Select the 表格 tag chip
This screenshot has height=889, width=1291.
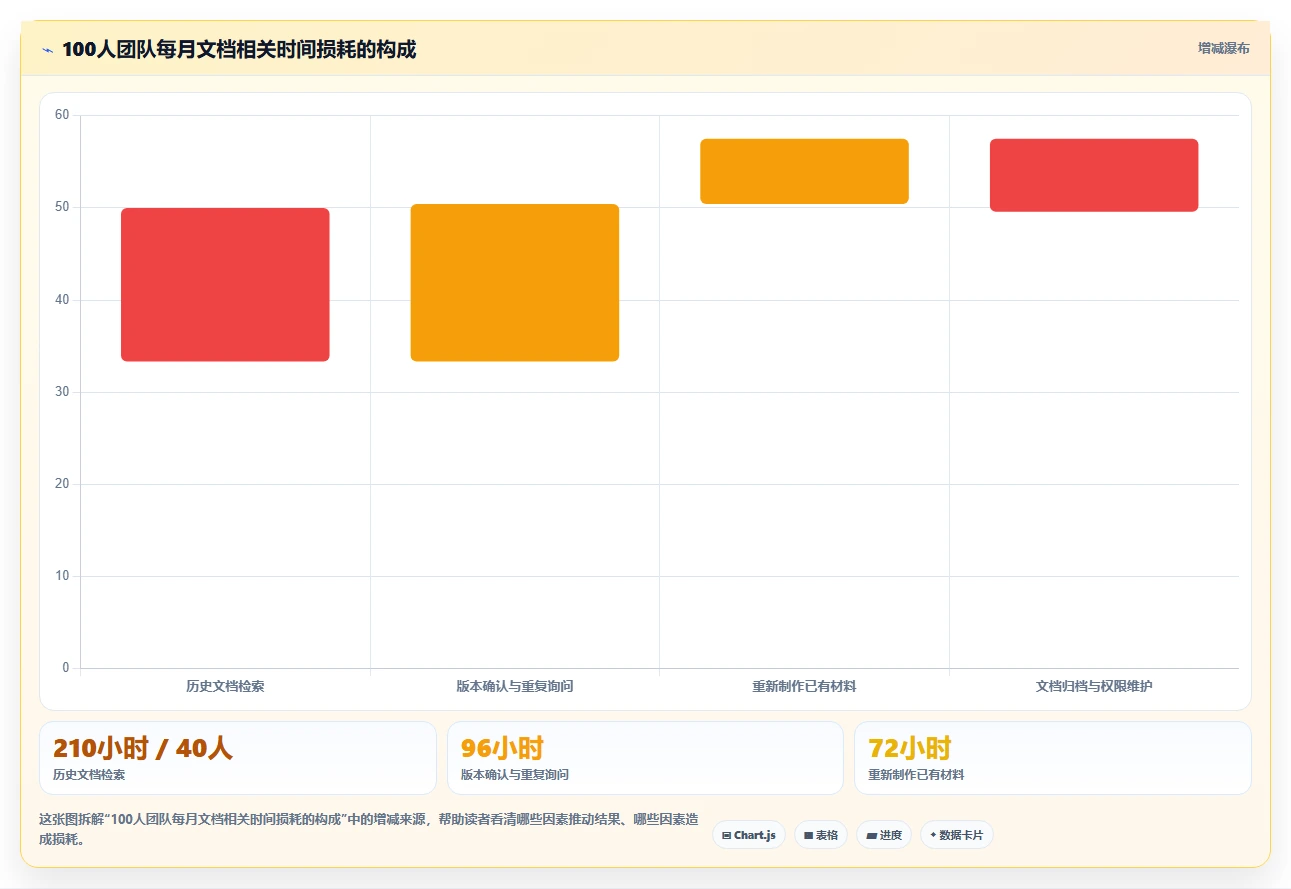(x=821, y=835)
